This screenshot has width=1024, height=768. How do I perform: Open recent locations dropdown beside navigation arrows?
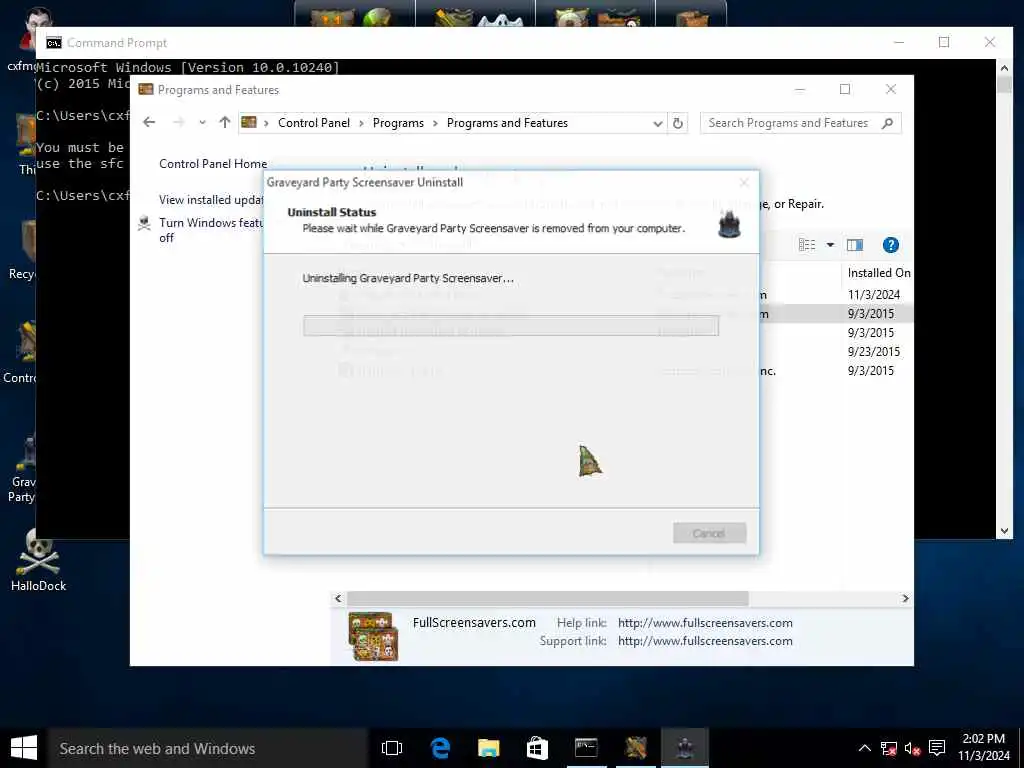pos(202,123)
